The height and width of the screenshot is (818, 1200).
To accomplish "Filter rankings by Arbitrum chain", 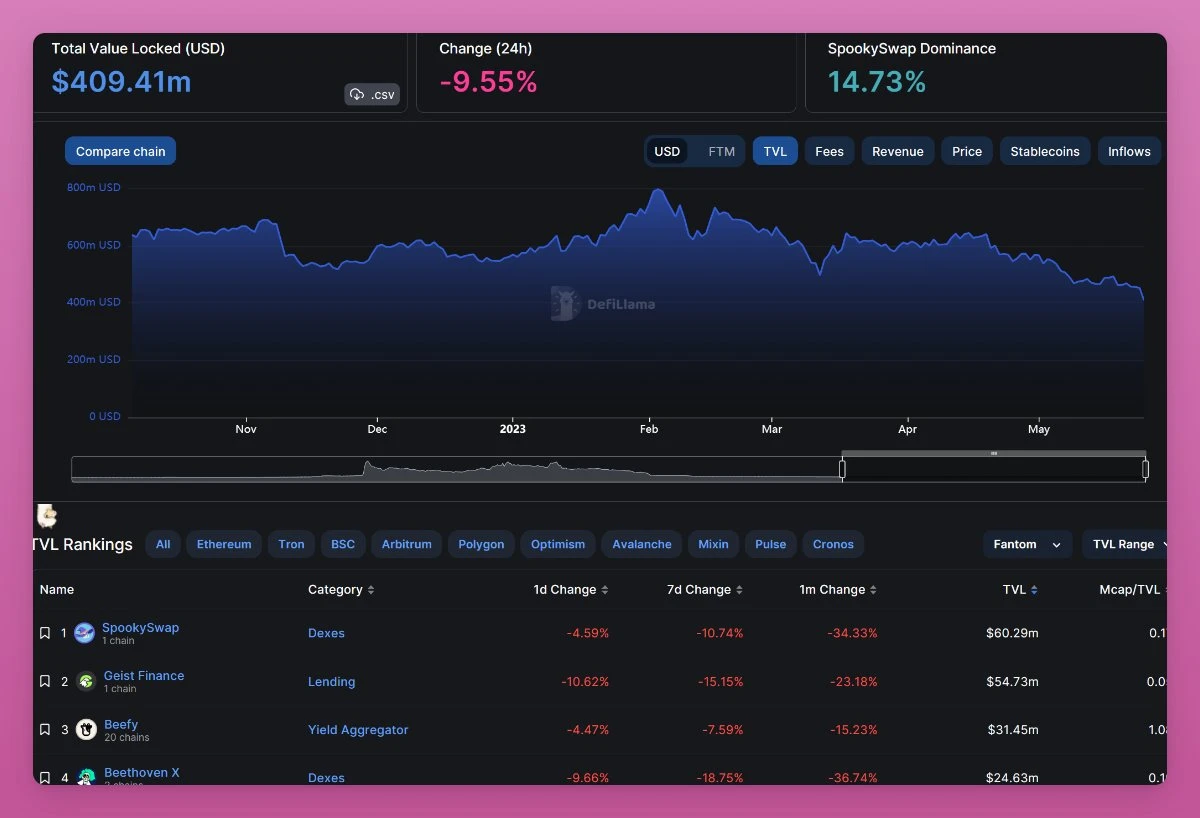I will coord(407,544).
